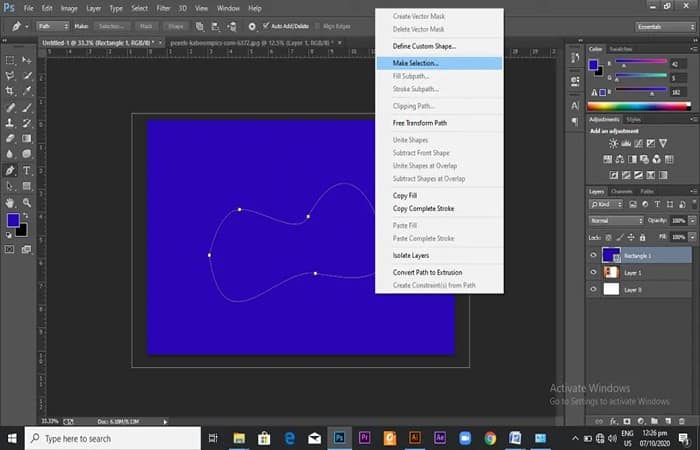This screenshot has height=450, width=700.
Task: Select the Zoom tool
Action: pyautogui.click(x=27, y=203)
